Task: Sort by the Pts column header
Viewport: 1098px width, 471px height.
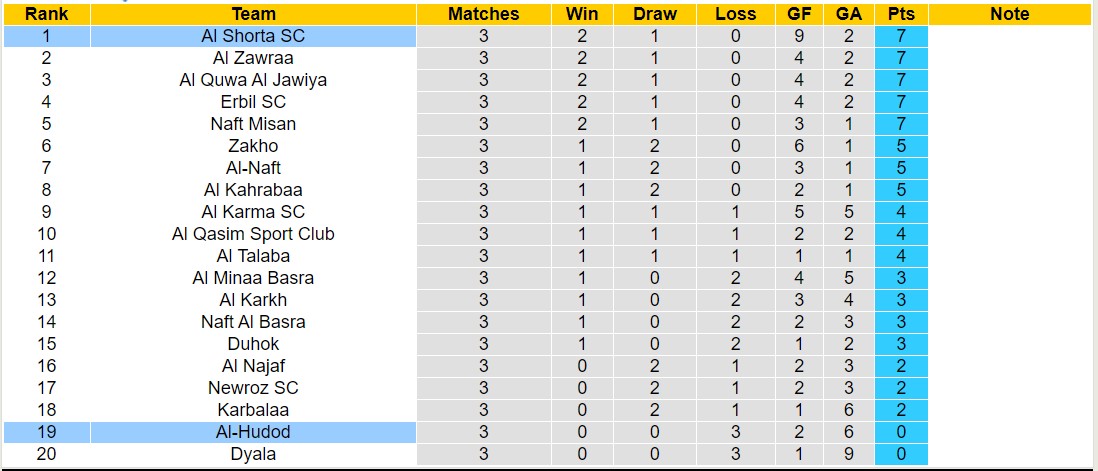Action: [901, 14]
